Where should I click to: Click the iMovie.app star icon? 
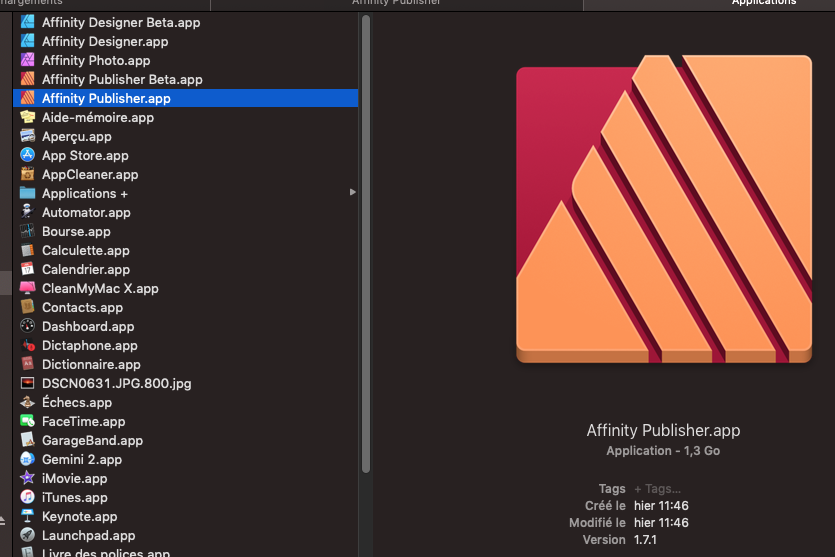(x=27, y=478)
